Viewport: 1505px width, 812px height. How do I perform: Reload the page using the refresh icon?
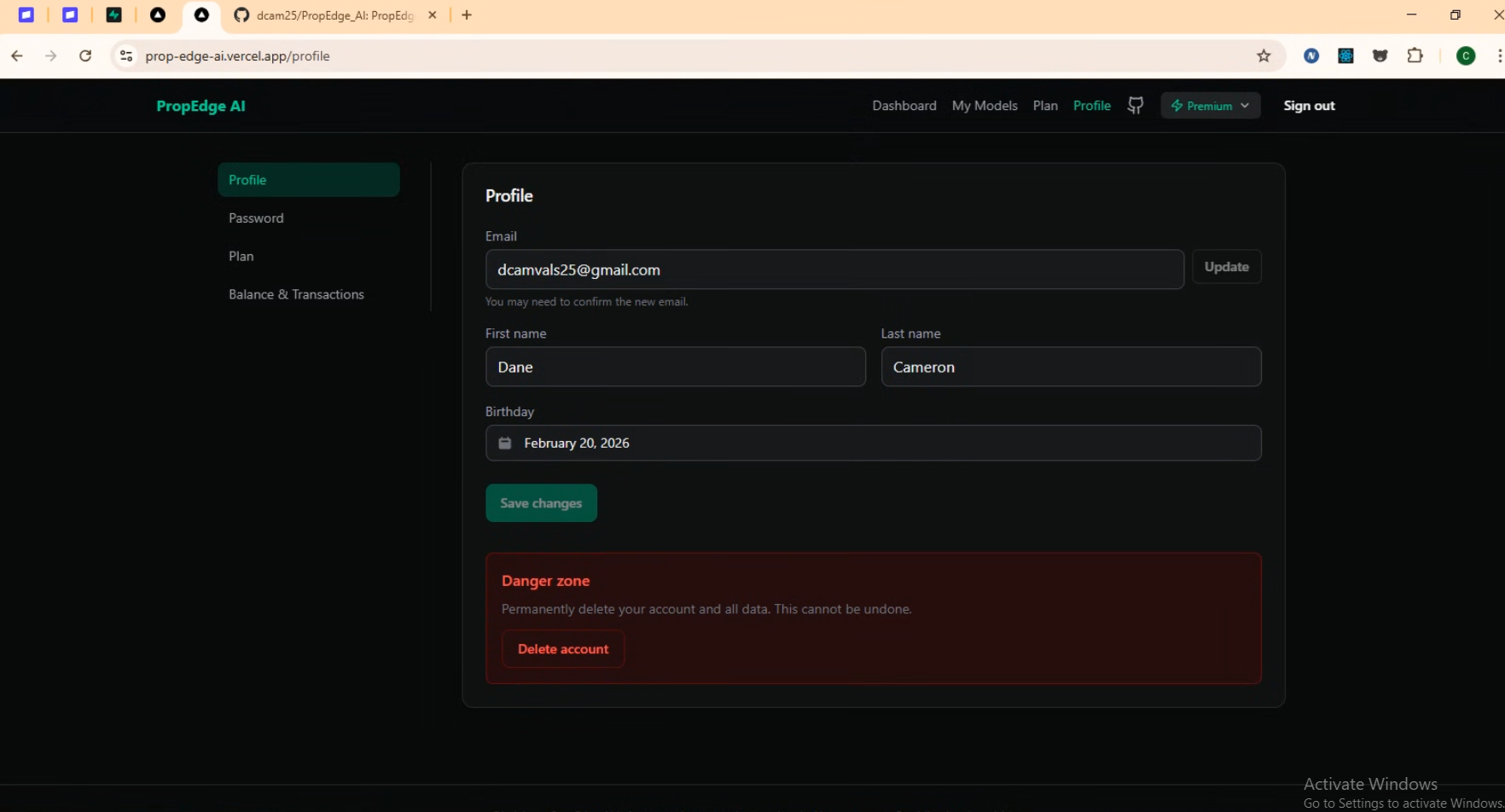(85, 56)
